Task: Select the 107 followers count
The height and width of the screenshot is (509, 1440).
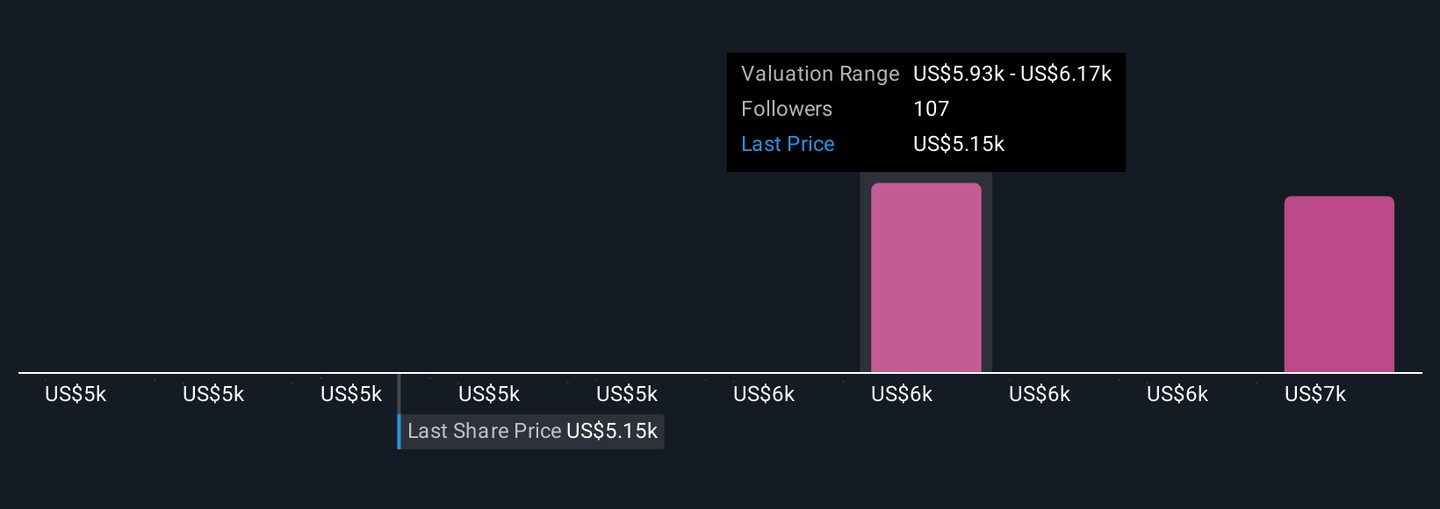Action: pos(931,109)
